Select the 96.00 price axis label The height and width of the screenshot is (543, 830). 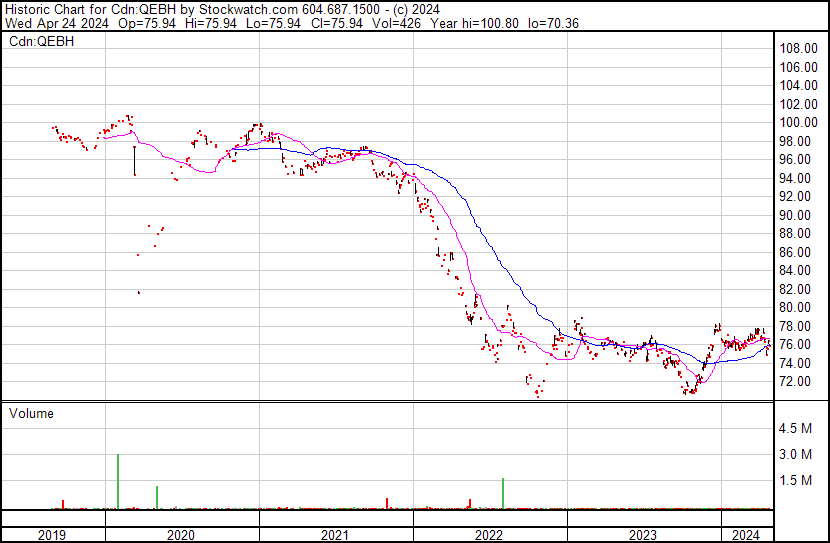pyautogui.click(x=795, y=159)
